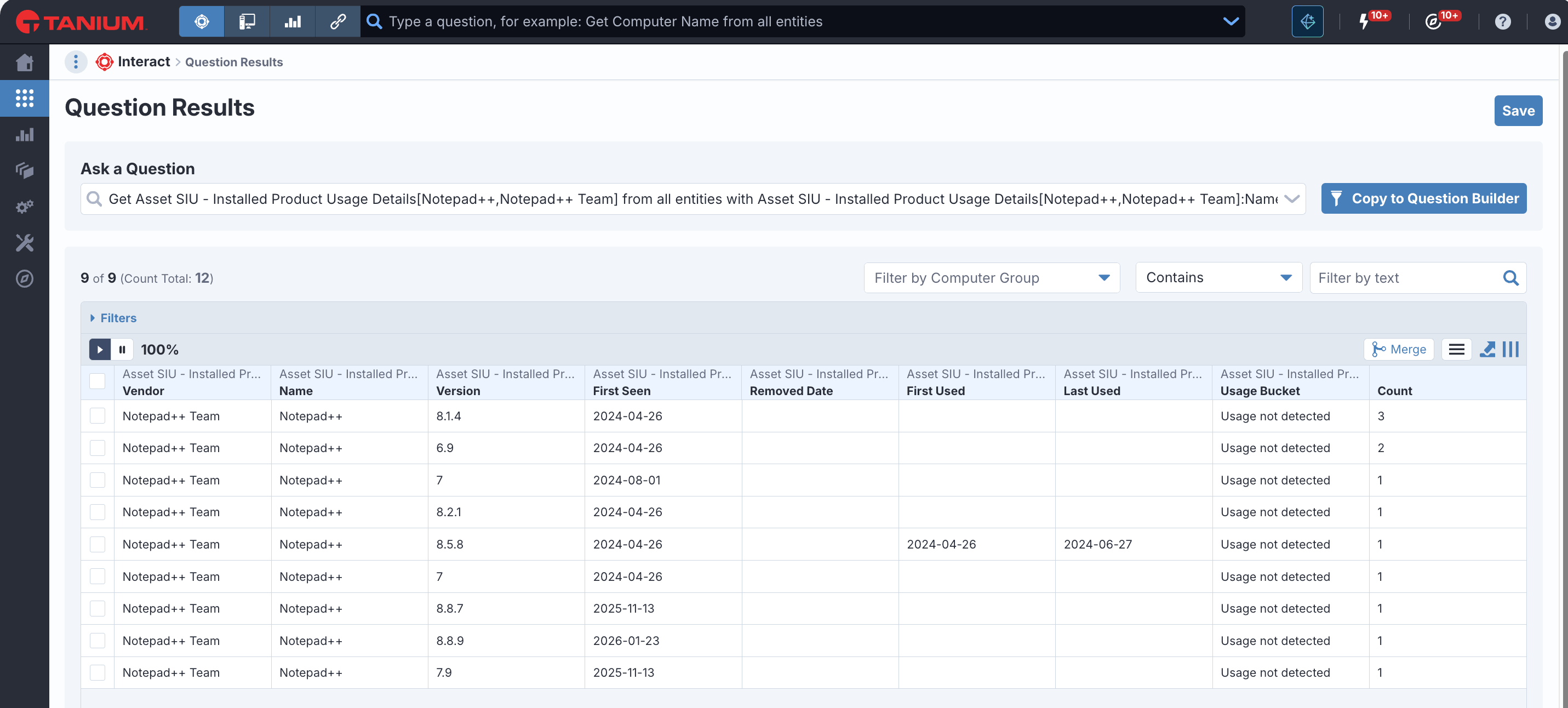Open the bar chart icon in top toolbar
The width and height of the screenshot is (1568, 708).
click(293, 22)
